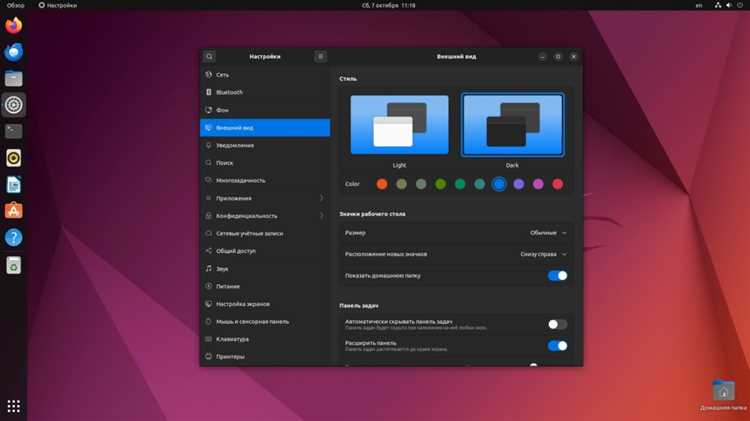Select the Внешний вид sidebar item
The height and width of the screenshot is (421, 750).
pos(265,128)
